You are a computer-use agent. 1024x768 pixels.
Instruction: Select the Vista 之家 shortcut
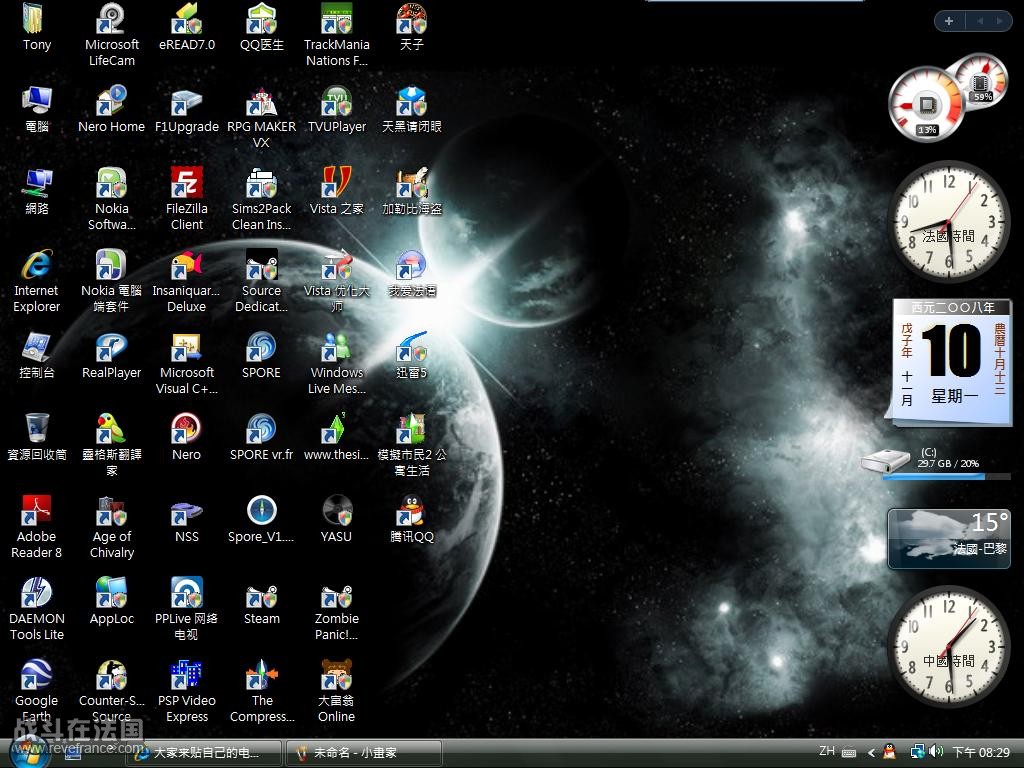click(x=336, y=182)
